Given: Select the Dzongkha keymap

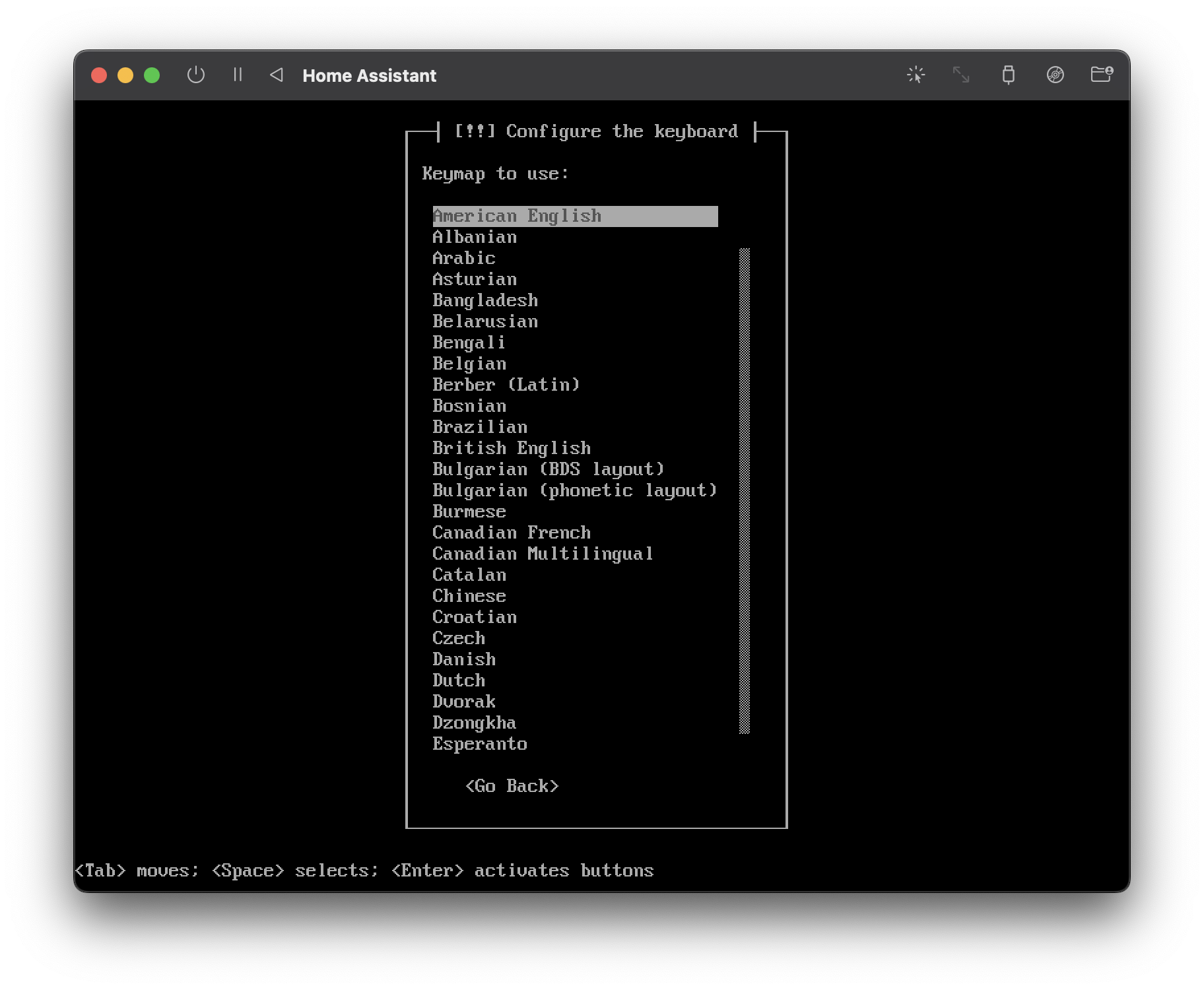Looking at the screenshot, I should tap(474, 722).
